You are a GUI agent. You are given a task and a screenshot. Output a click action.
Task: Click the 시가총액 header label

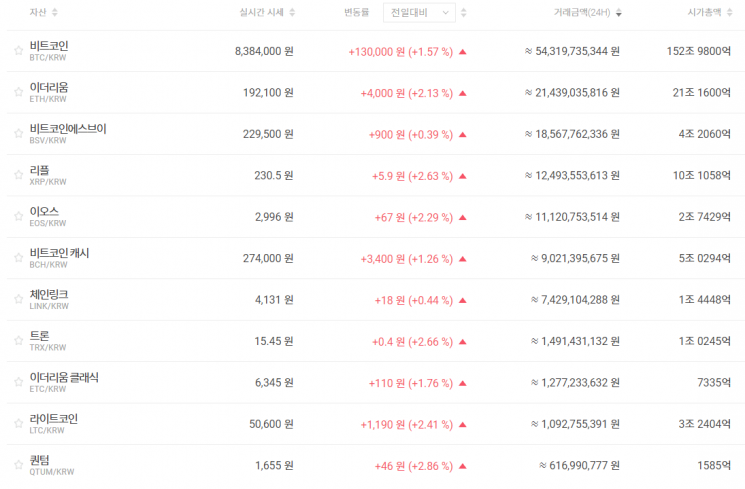704,12
